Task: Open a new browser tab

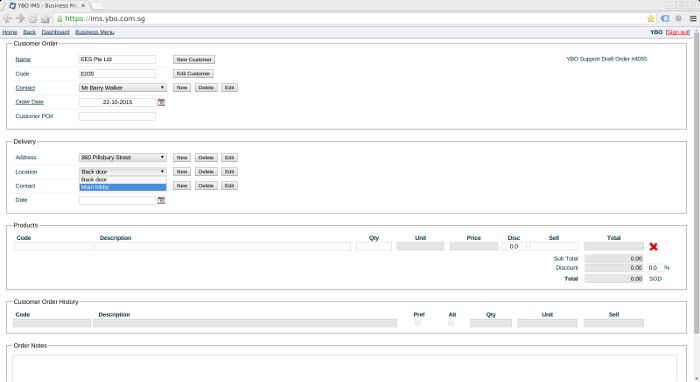Action: coord(97,6)
